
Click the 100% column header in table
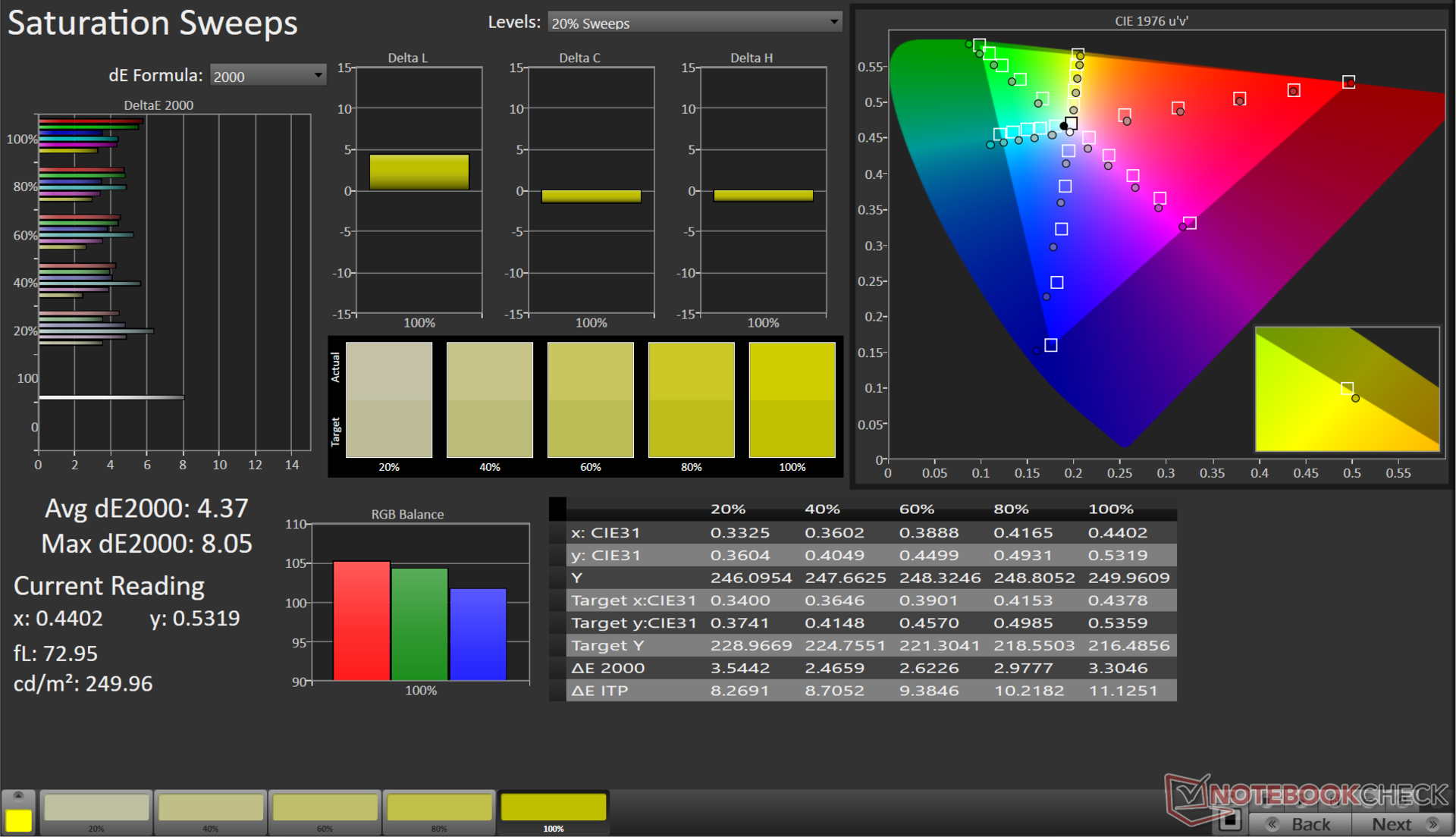tap(1110, 509)
